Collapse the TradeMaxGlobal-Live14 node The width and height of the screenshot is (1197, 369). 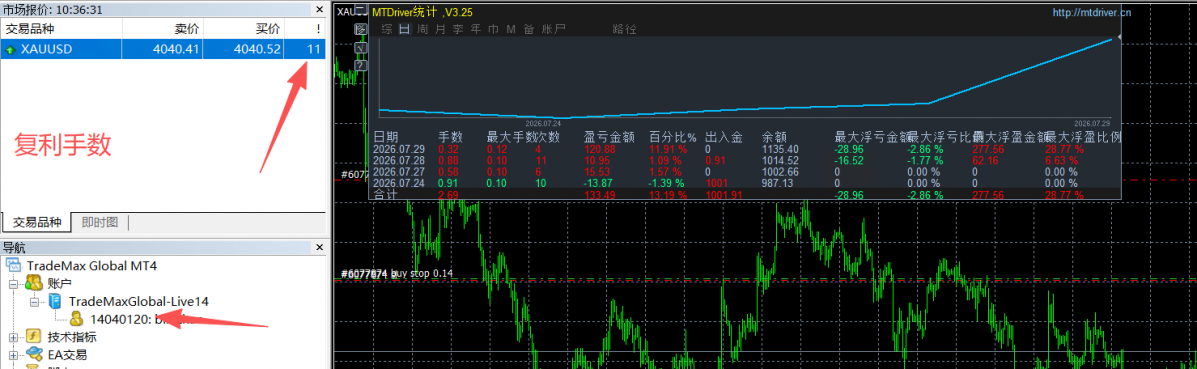point(34,302)
